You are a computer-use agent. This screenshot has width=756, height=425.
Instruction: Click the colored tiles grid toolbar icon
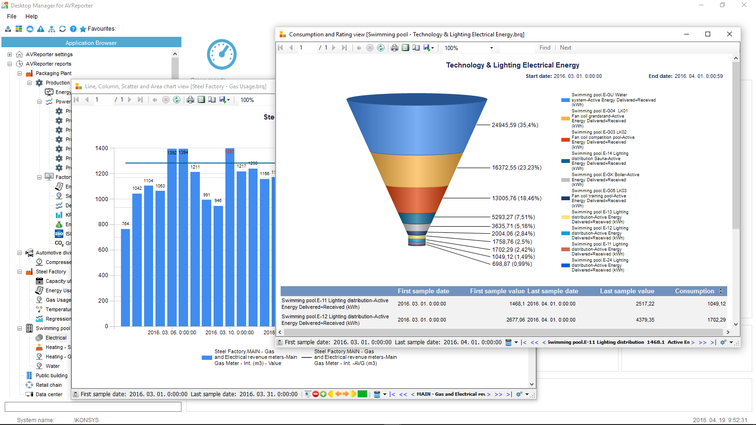(19, 29)
